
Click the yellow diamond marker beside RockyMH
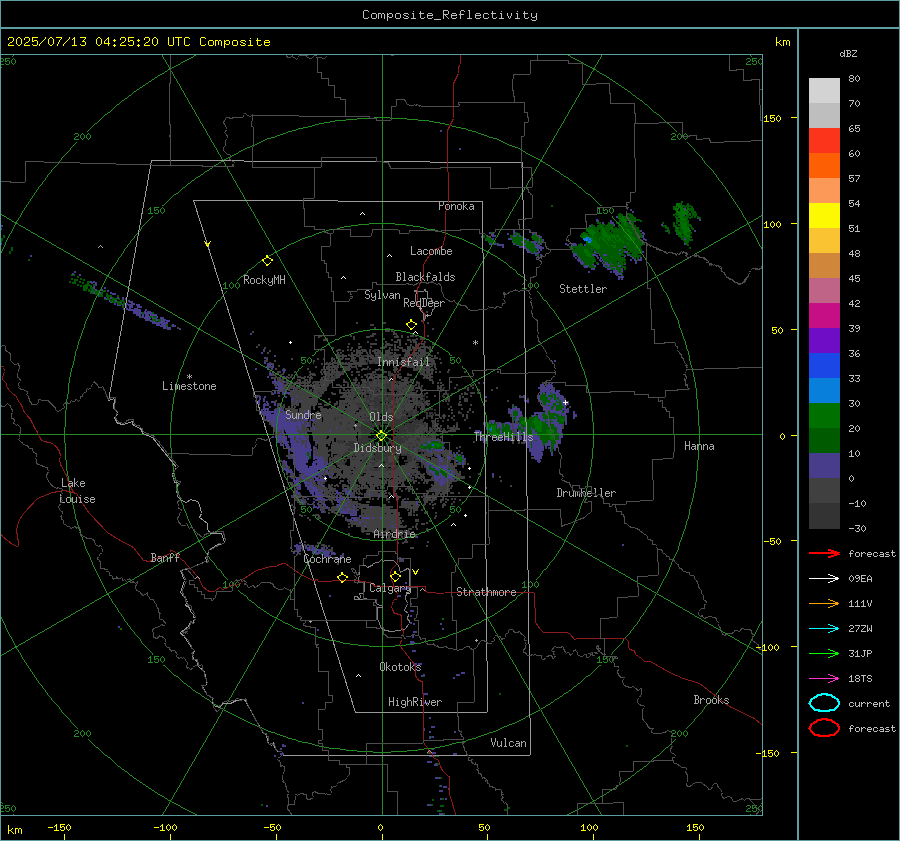coord(267,261)
